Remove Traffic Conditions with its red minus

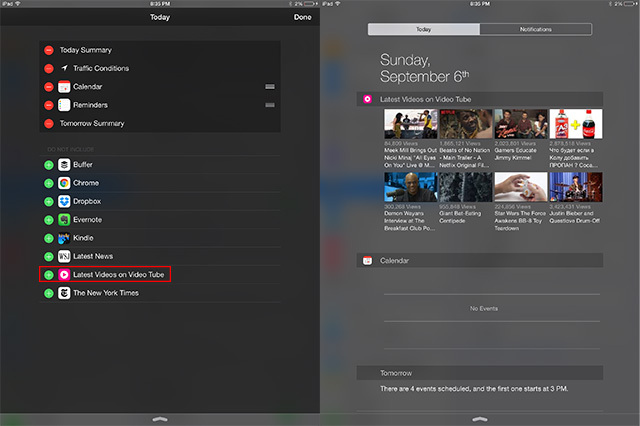tap(49, 69)
